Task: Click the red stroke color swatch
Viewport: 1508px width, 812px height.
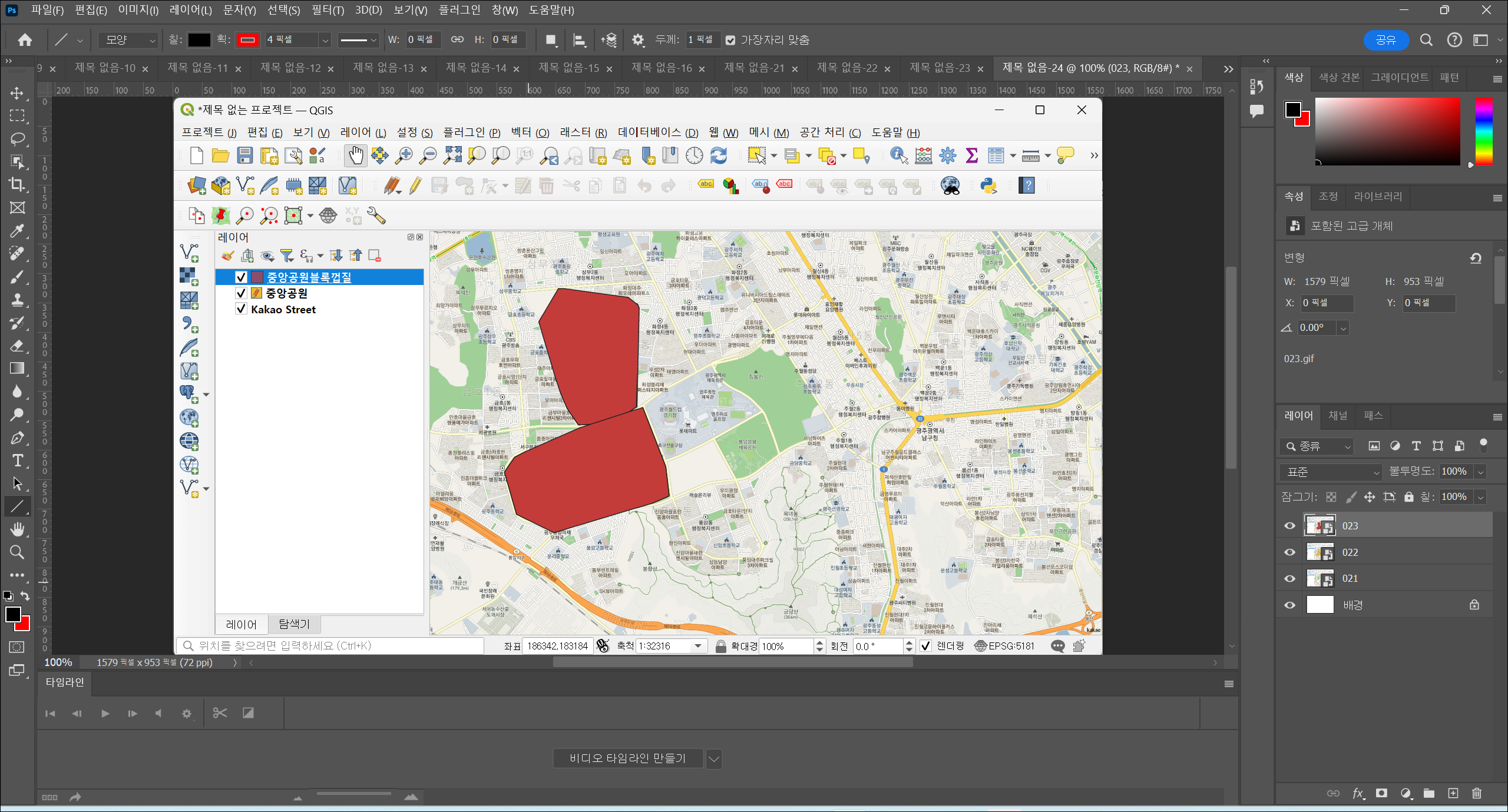Action: (x=247, y=39)
